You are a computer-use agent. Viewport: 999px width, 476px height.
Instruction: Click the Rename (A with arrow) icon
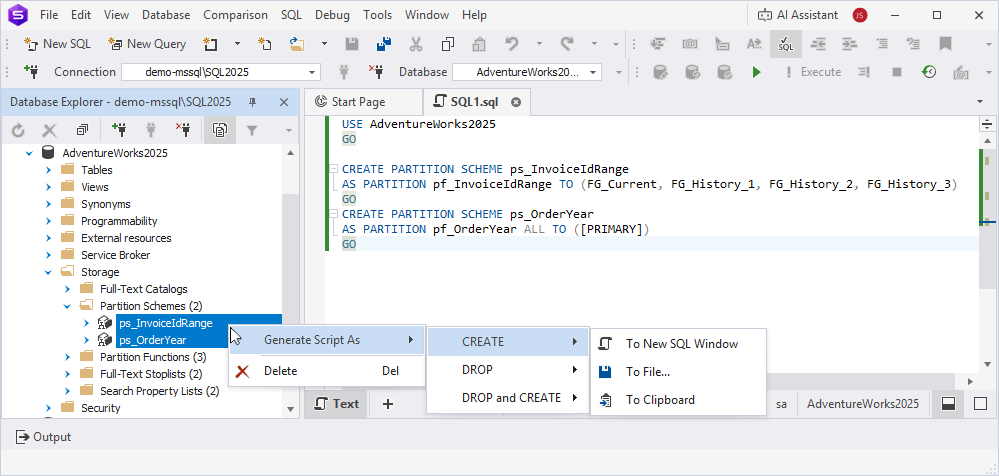point(754,44)
